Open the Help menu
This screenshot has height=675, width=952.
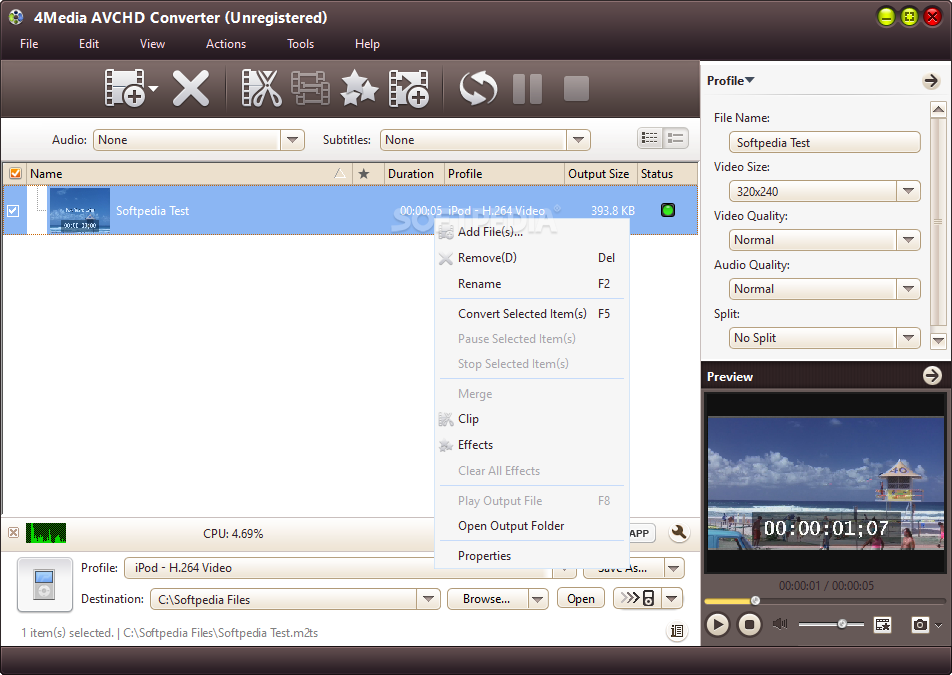[x=367, y=44]
